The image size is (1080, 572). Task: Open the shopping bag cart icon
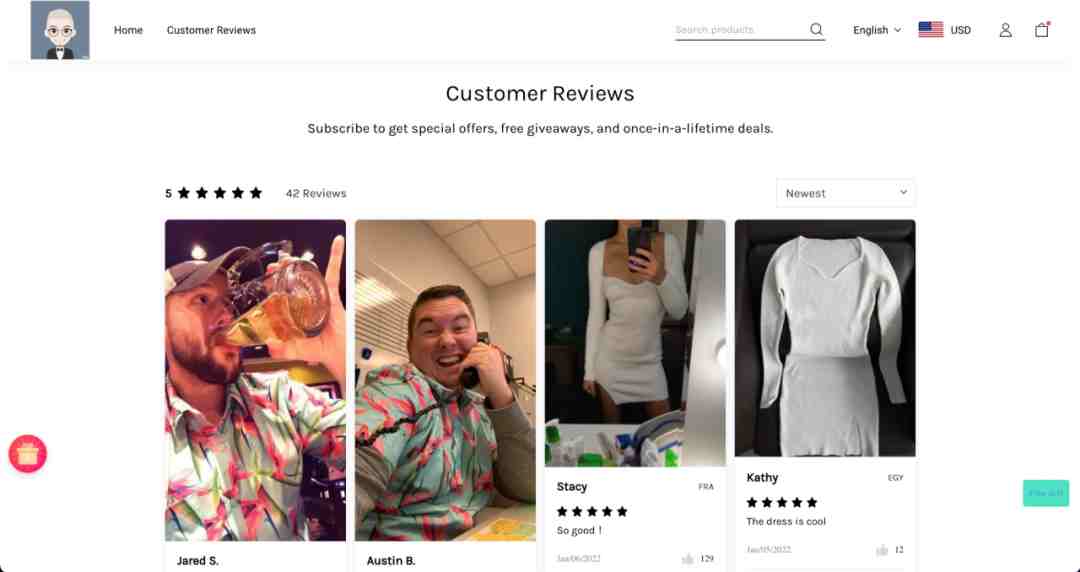1041,30
